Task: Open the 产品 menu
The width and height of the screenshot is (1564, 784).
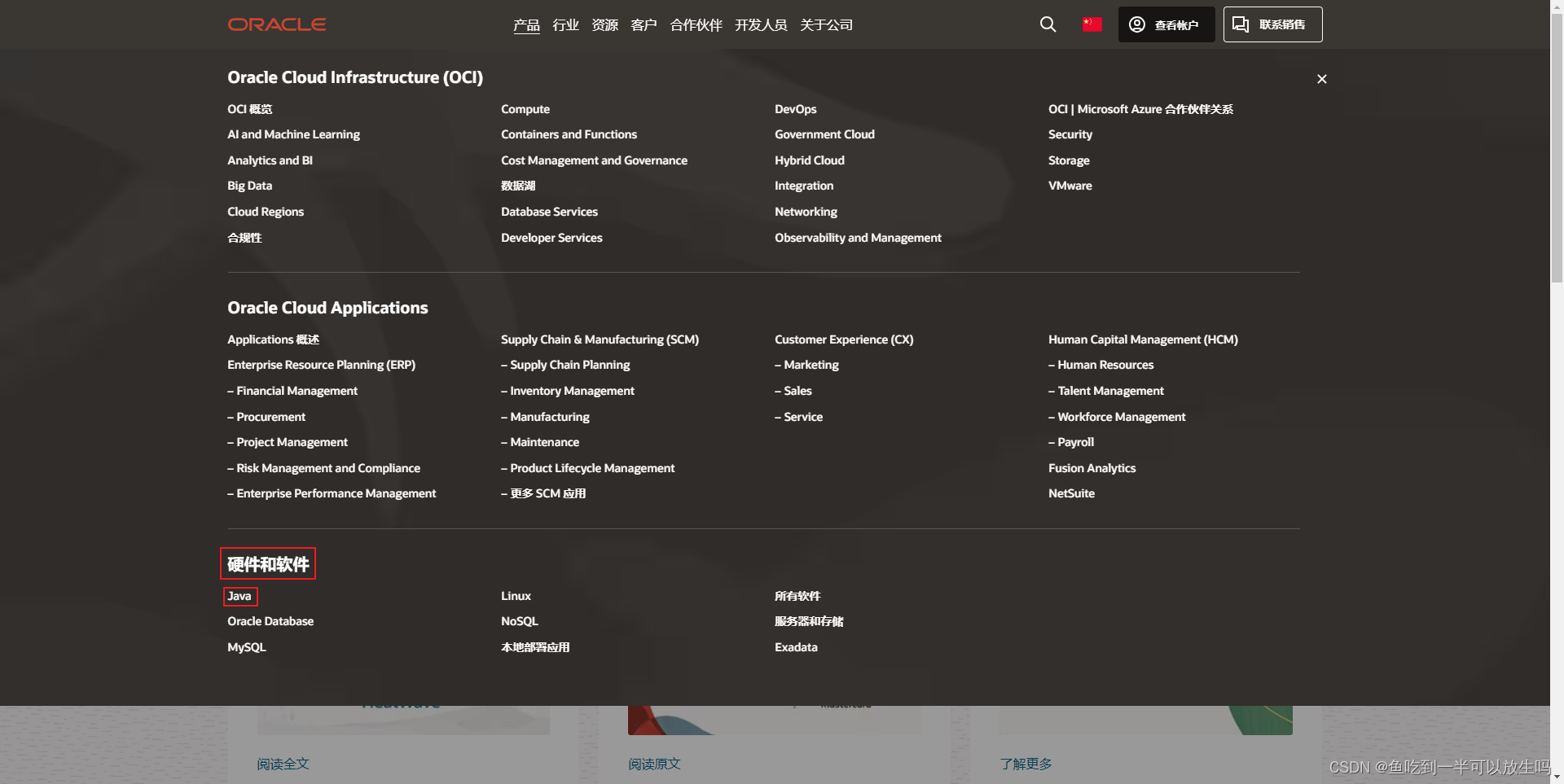Action: (x=526, y=25)
